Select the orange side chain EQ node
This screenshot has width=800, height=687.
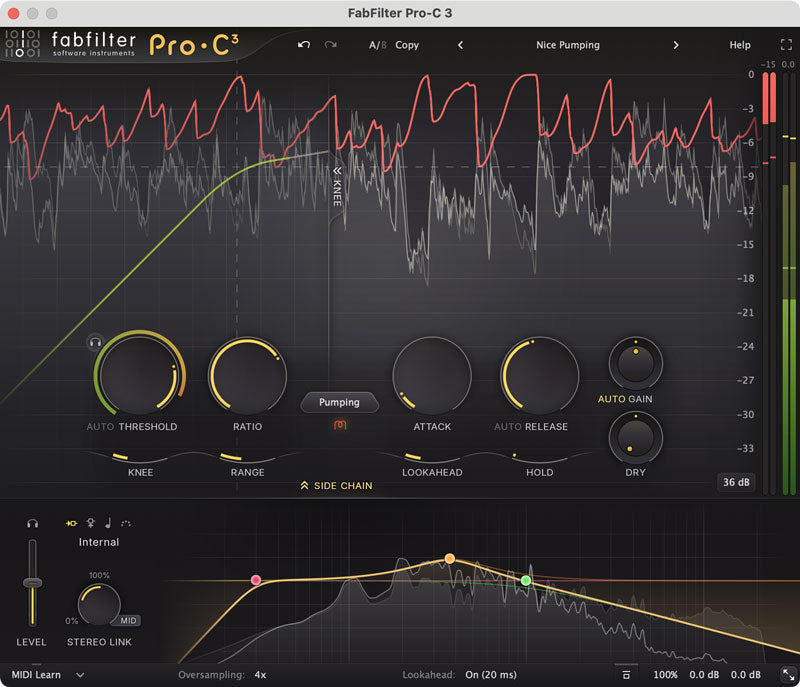[x=449, y=558]
